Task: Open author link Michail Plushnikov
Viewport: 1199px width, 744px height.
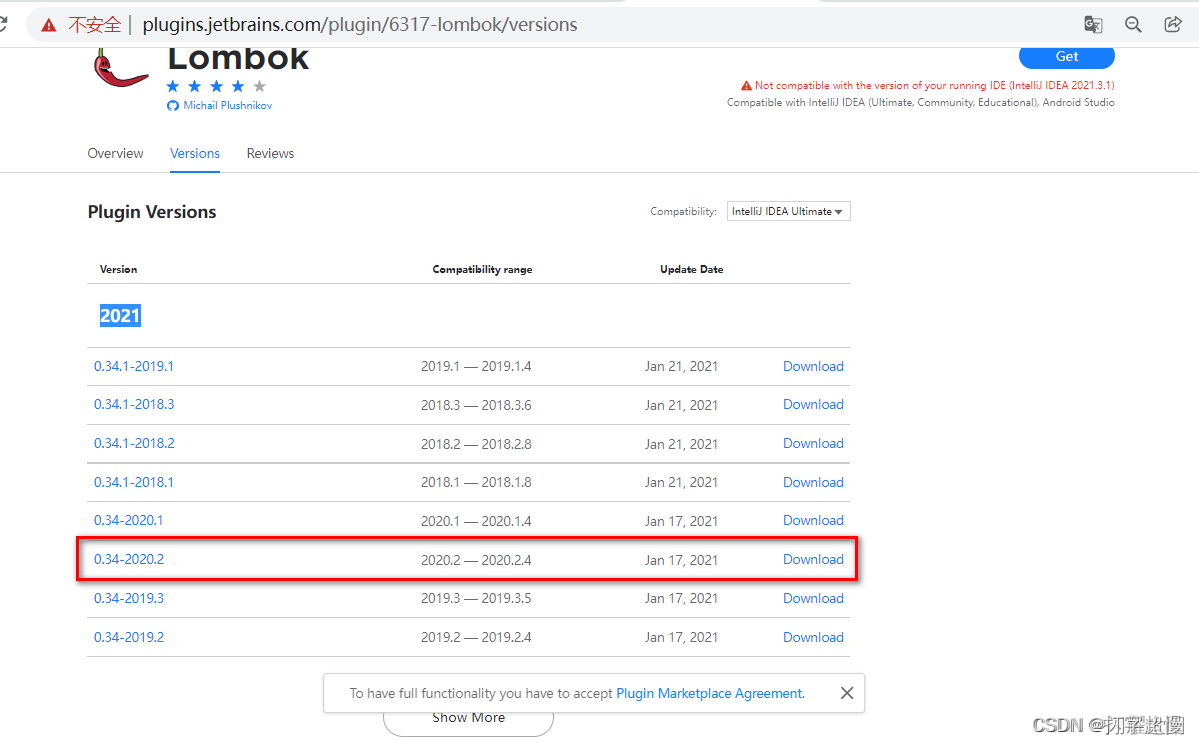Action: pyautogui.click(x=228, y=106)
